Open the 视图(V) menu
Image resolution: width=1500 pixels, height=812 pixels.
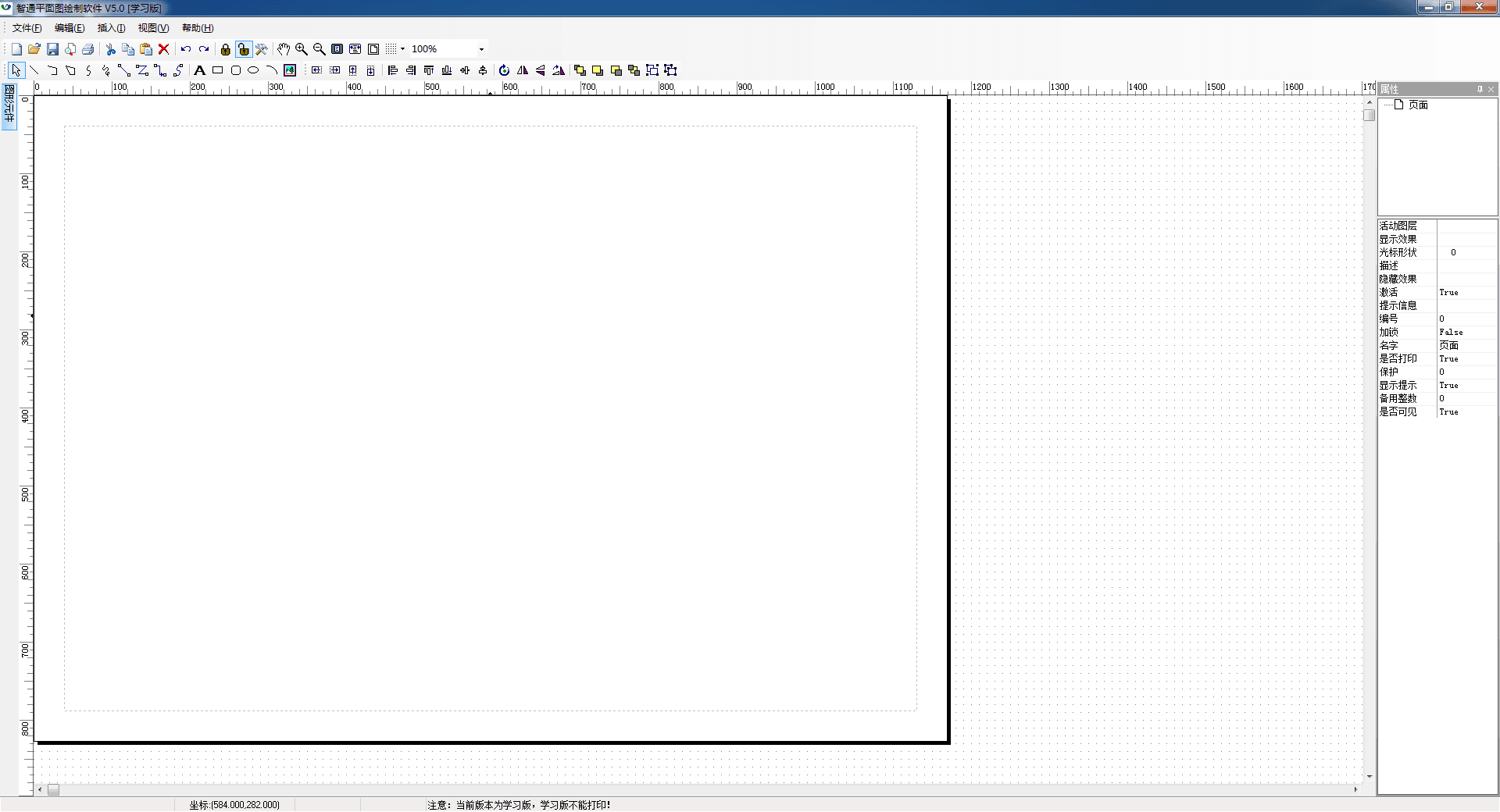(x=153, y=28)
